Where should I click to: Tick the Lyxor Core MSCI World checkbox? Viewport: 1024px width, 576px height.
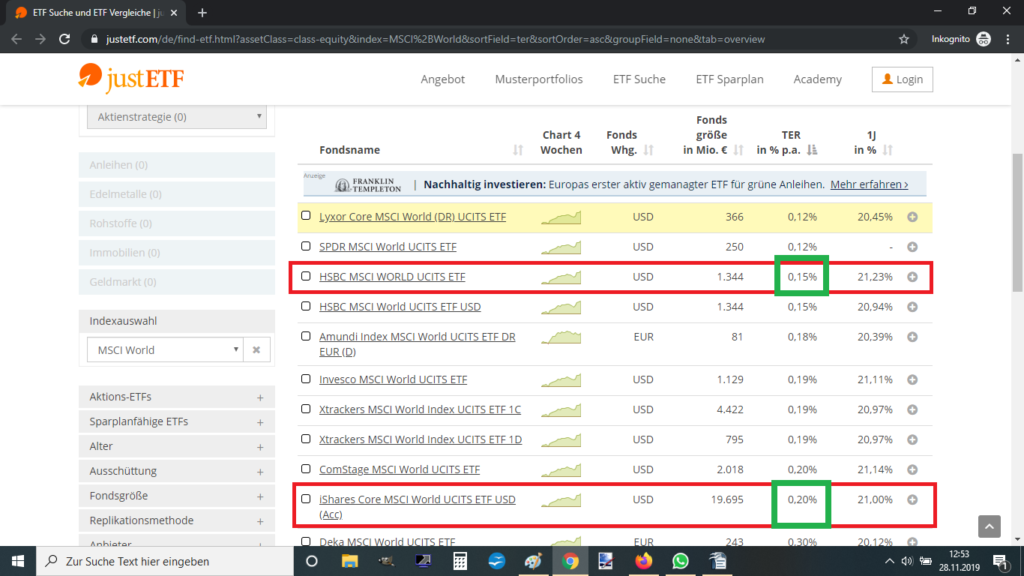(306, 215)
